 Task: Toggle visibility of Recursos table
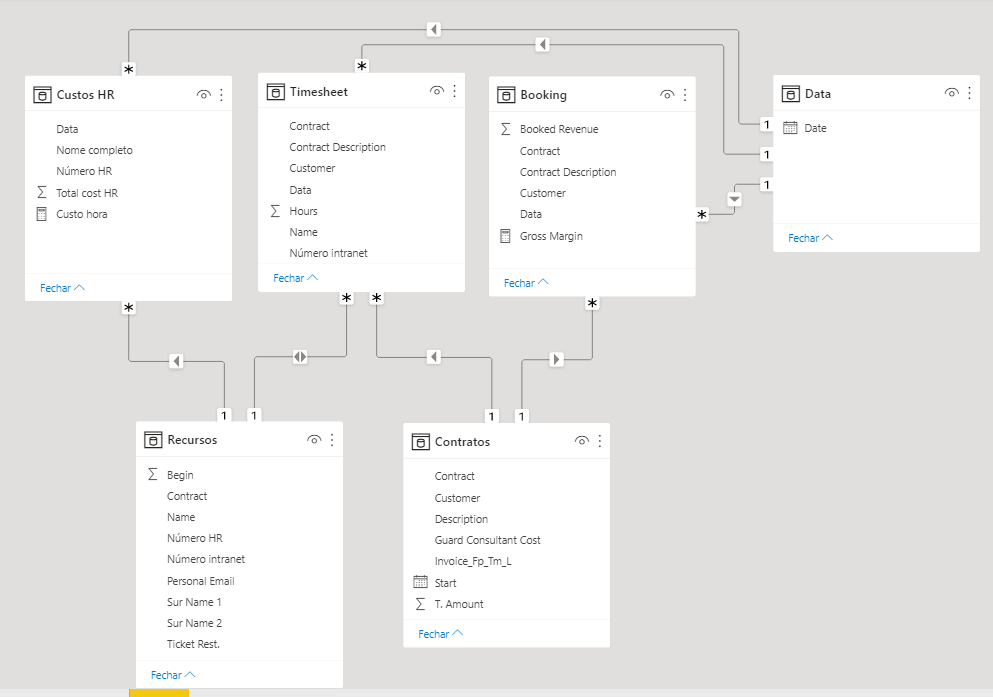click(314, 440)
